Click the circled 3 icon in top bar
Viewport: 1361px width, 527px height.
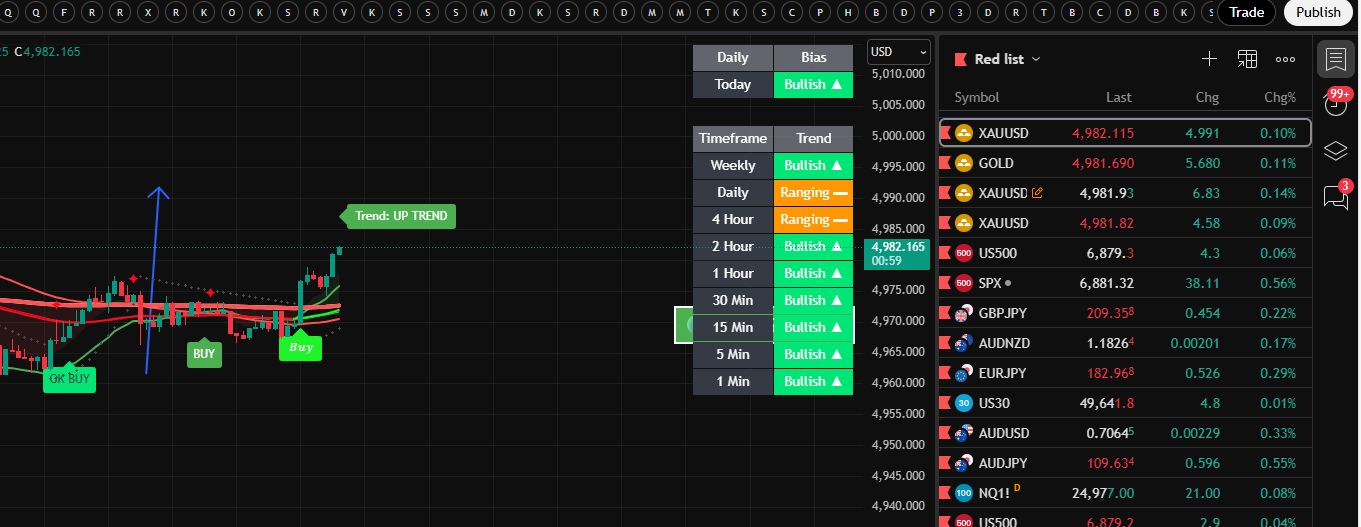[961, 12]
